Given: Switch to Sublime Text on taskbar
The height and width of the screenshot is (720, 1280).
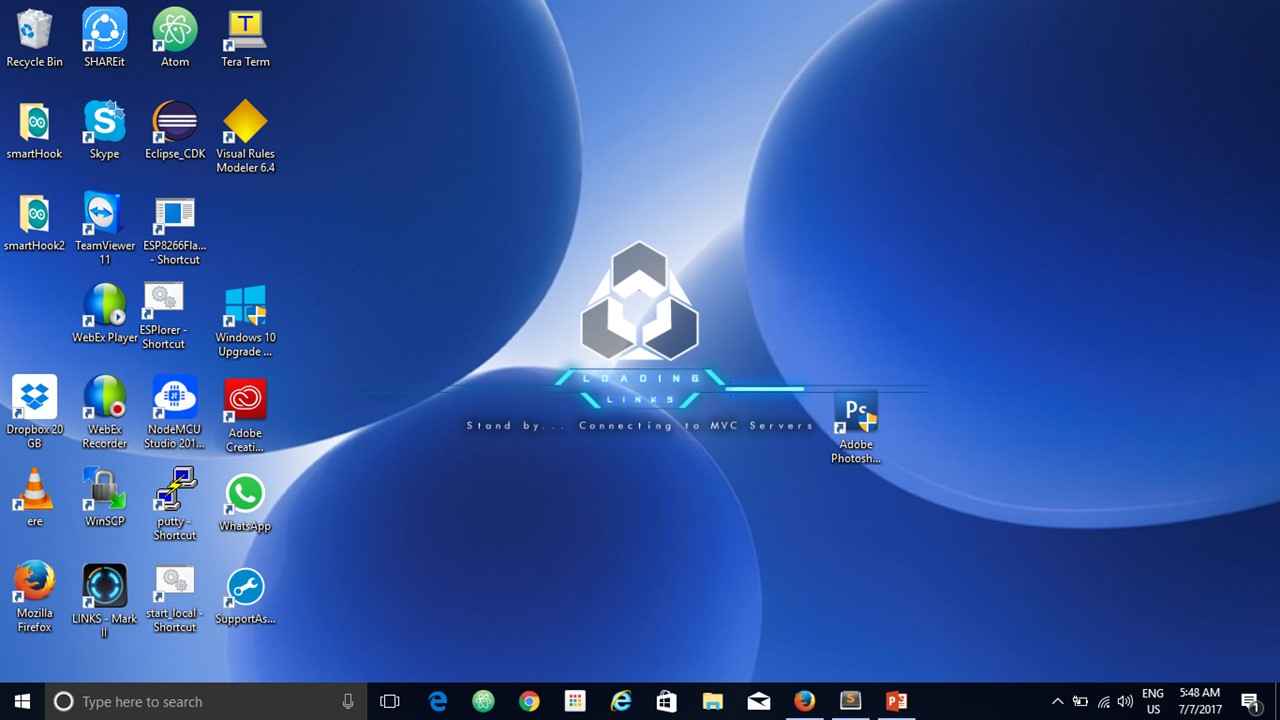Looking at the screenshot, I should pyautogui.click(x=851, y=701).
